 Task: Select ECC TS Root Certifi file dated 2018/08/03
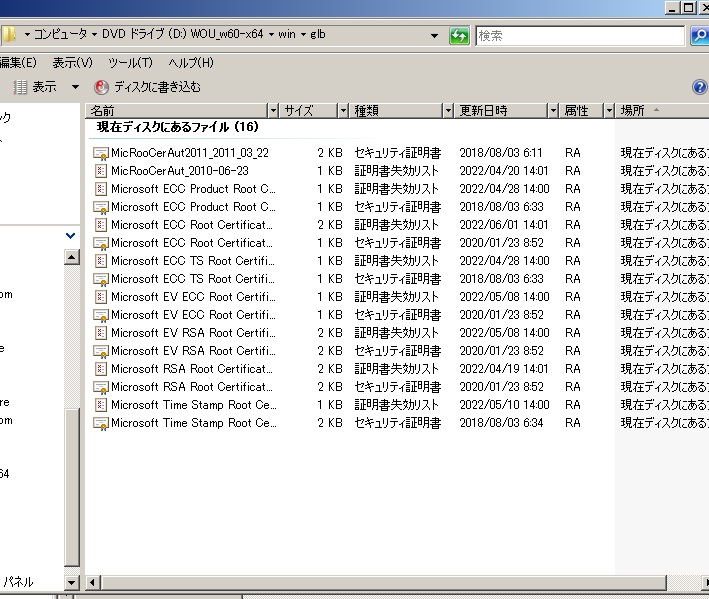click(x=193, y=279)
